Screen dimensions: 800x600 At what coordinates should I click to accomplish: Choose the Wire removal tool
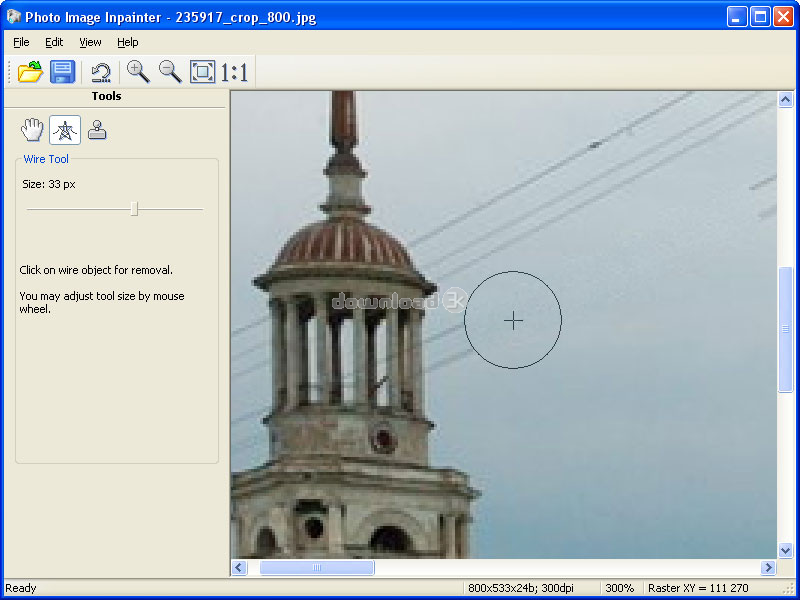[65, 129]
